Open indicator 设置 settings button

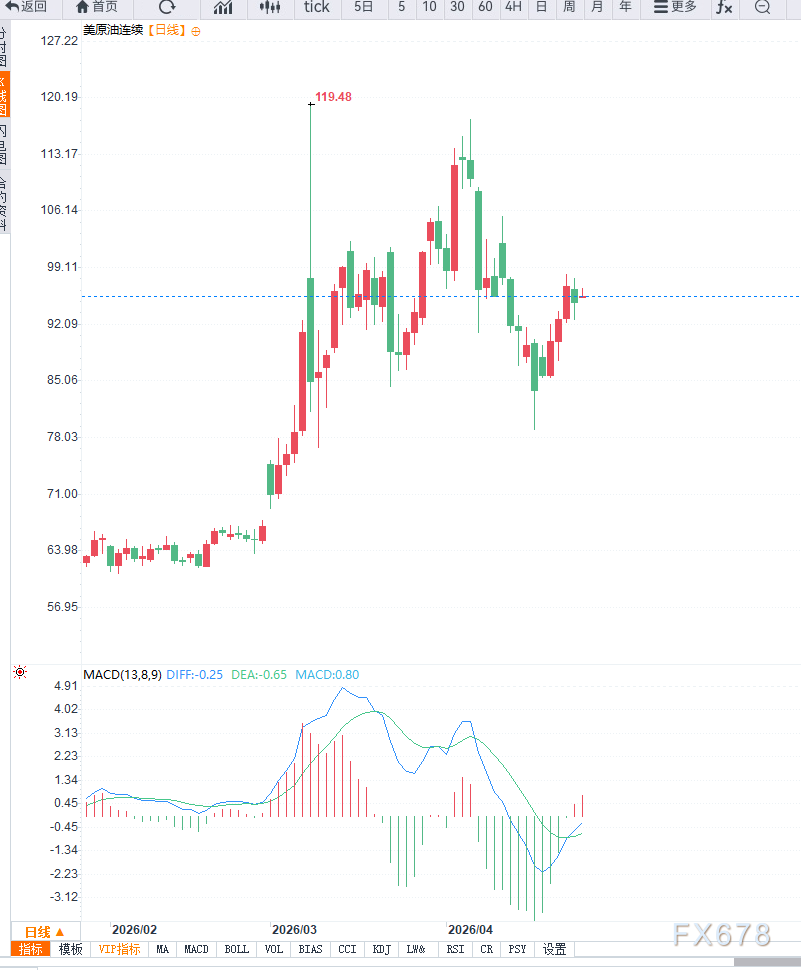click(x=554, y=949)
